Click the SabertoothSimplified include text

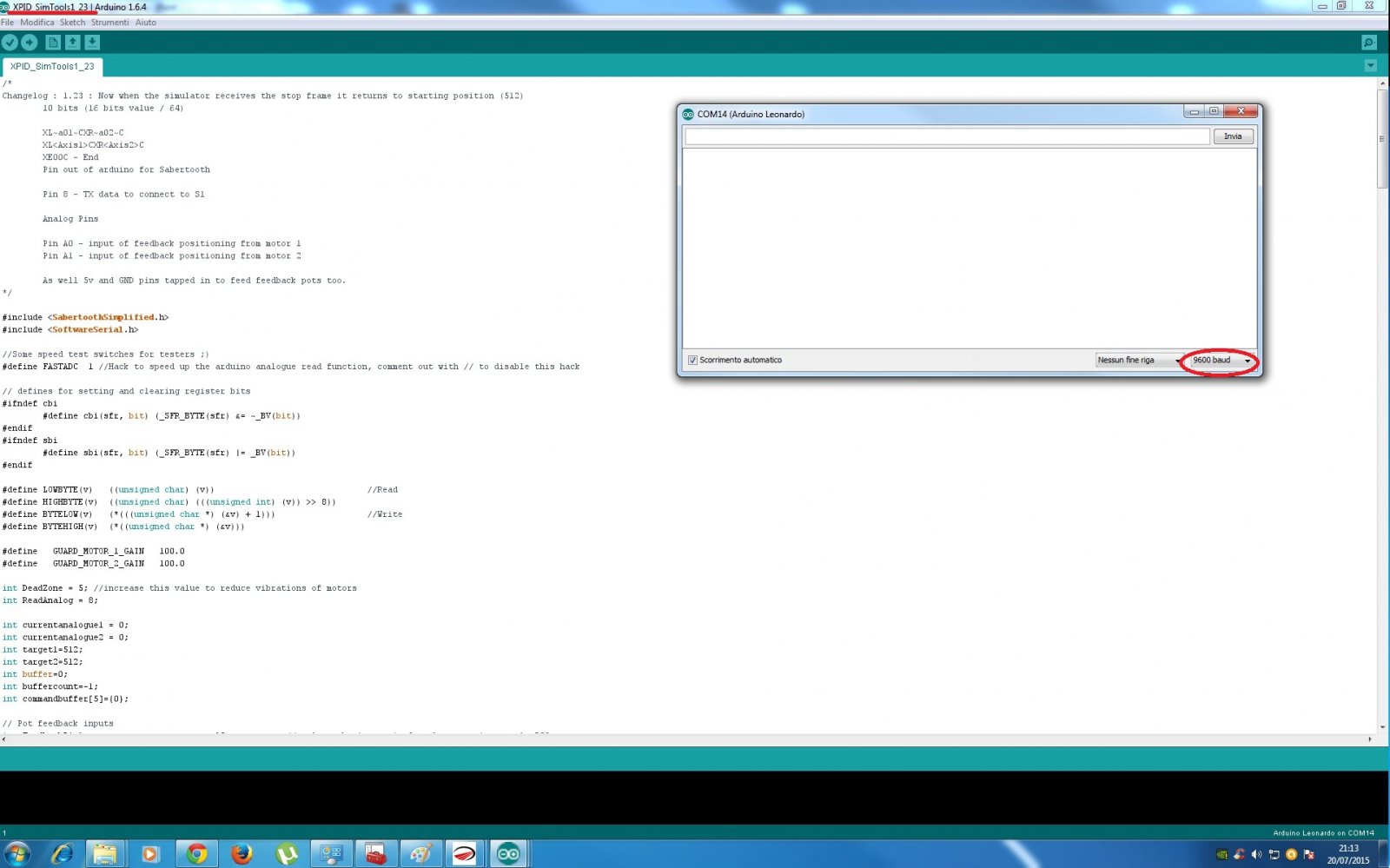click(103, 317)
